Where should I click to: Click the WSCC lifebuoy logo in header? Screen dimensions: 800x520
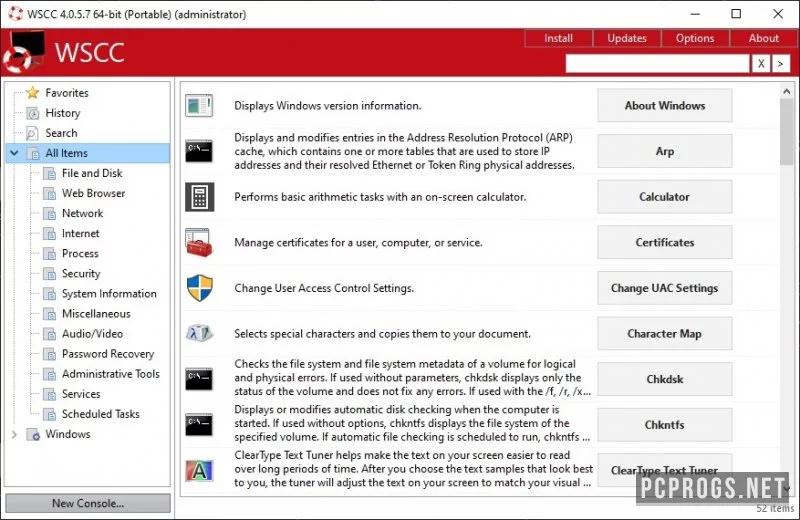(x=24, y=52)
